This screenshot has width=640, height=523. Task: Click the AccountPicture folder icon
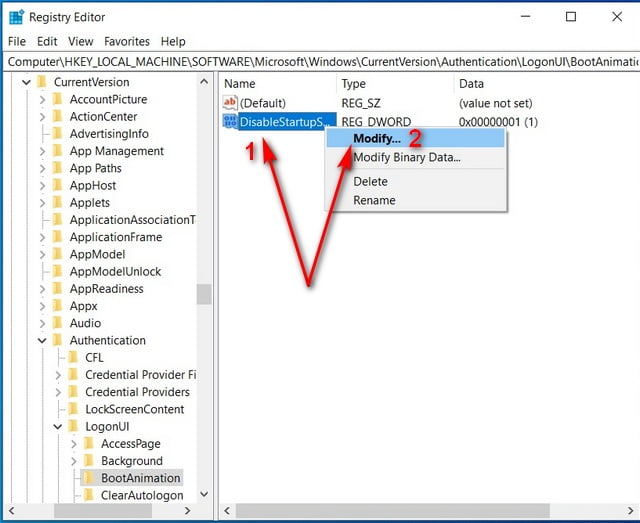[57, 99]
